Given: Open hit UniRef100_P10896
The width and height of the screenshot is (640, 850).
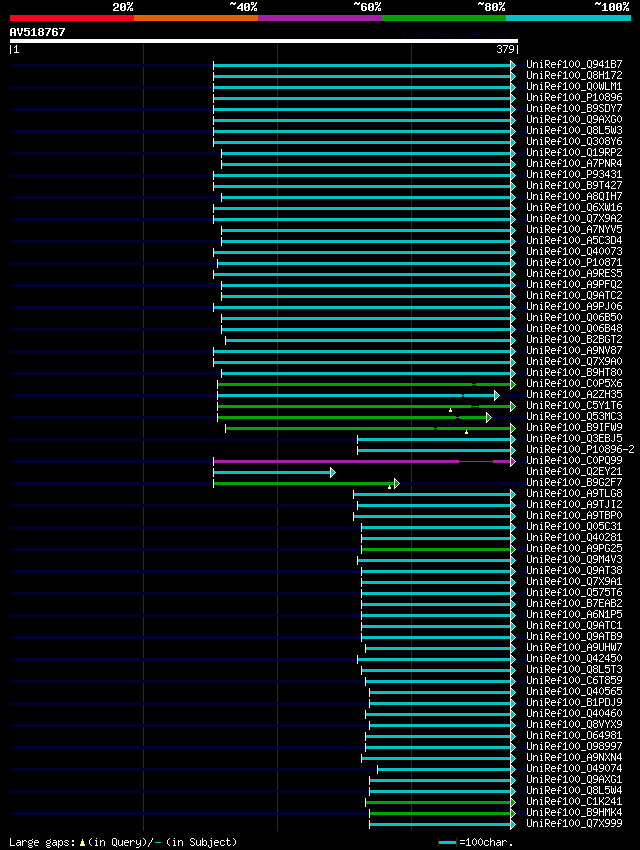Looking at the screenshot, I should (574, 98).
